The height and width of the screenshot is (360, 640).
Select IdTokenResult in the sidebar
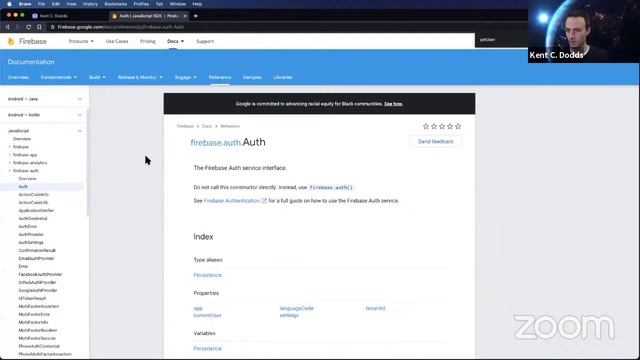pyautogui.click(x=32, y=298)
